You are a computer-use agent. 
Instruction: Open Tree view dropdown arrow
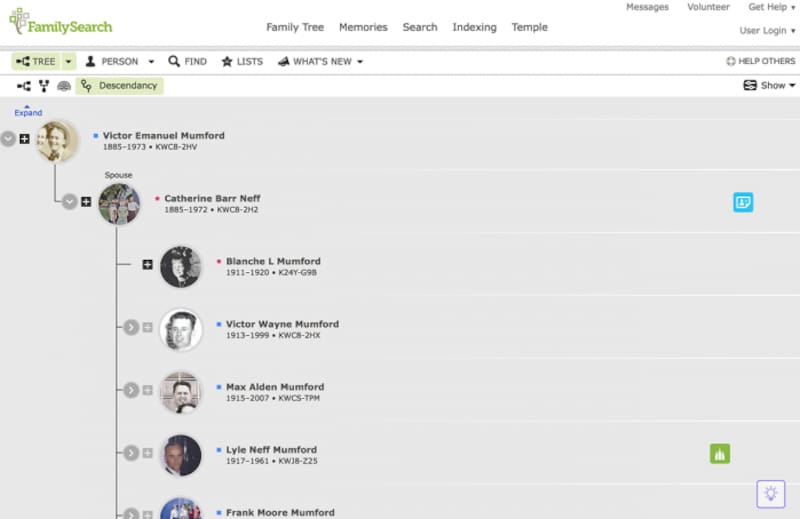pyautogui.click(x=68, y=61)
